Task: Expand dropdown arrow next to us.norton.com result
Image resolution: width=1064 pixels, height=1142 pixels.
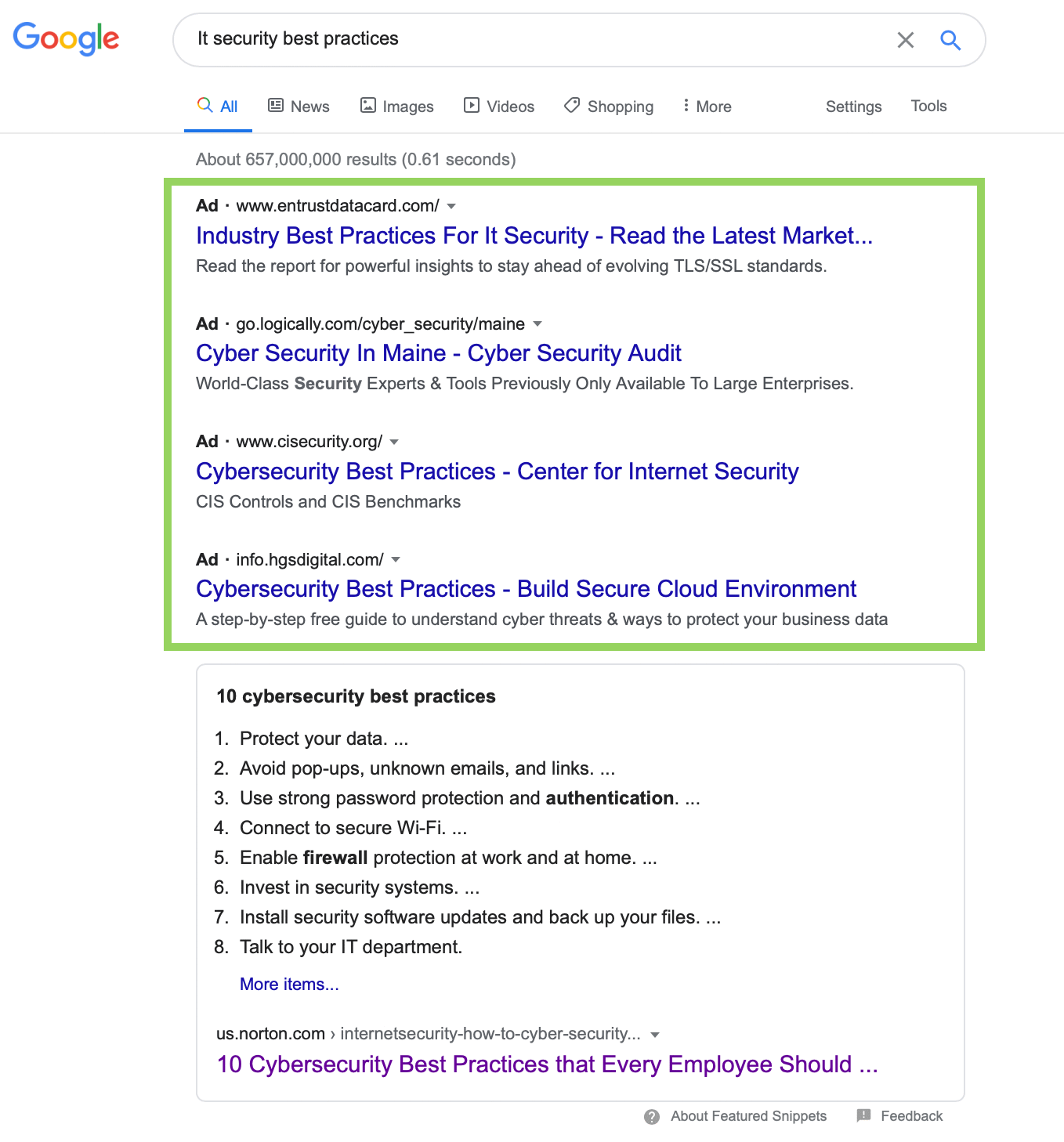Action: [655, 1035]
